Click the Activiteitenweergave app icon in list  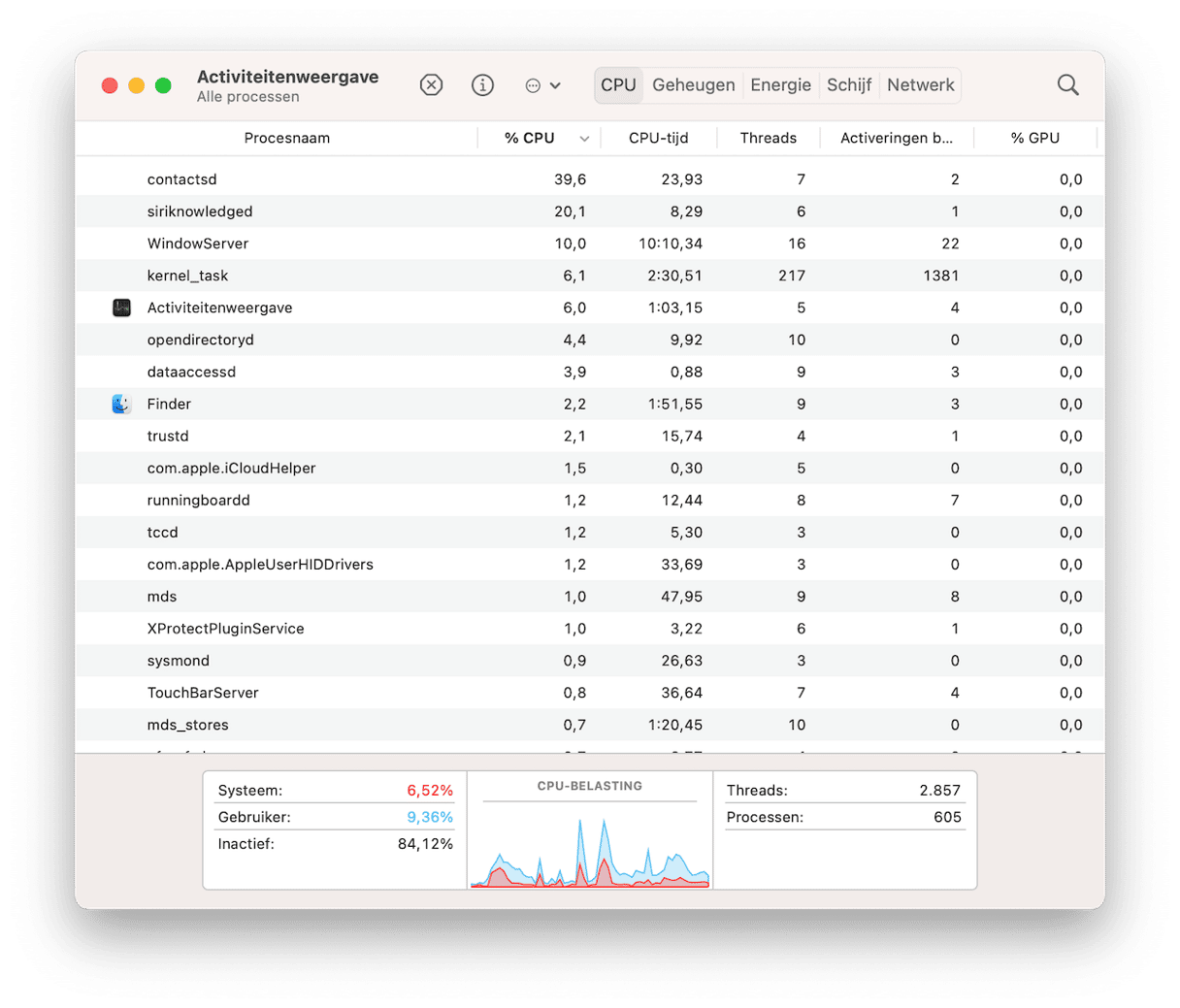[121, 308]
